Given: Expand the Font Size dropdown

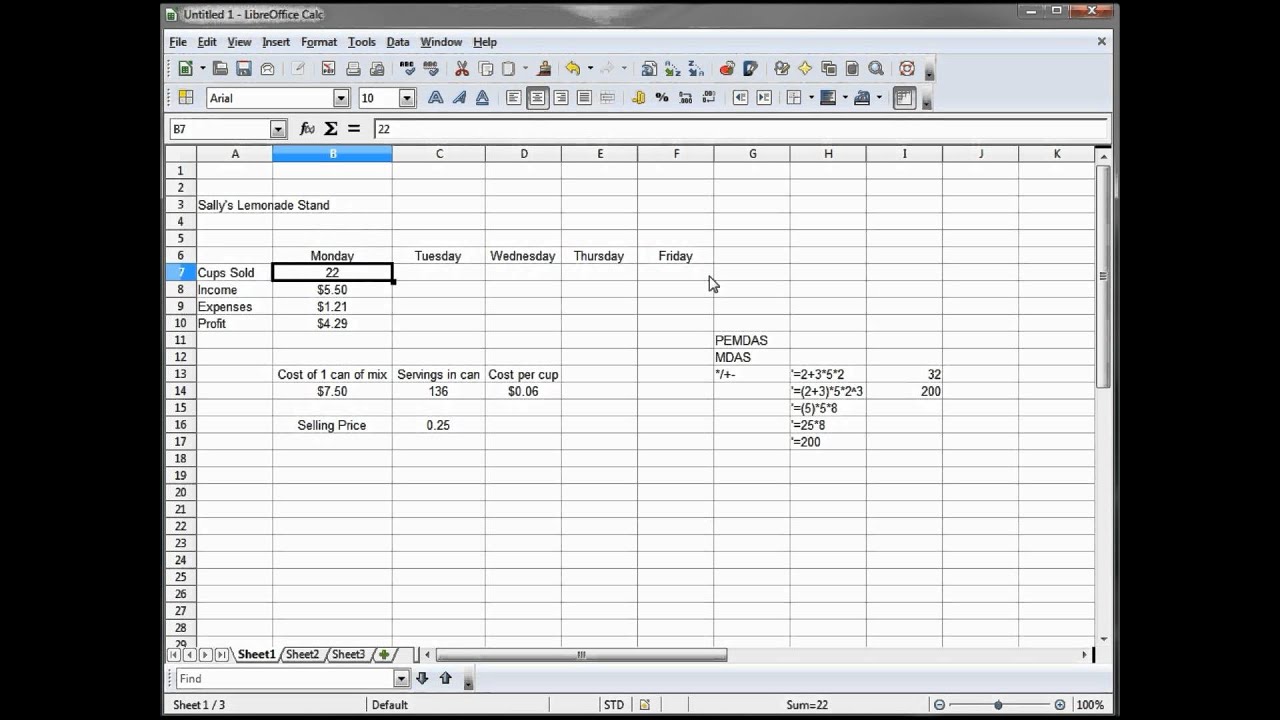Looking at the screenshot, I should click(x=407, y=98).
